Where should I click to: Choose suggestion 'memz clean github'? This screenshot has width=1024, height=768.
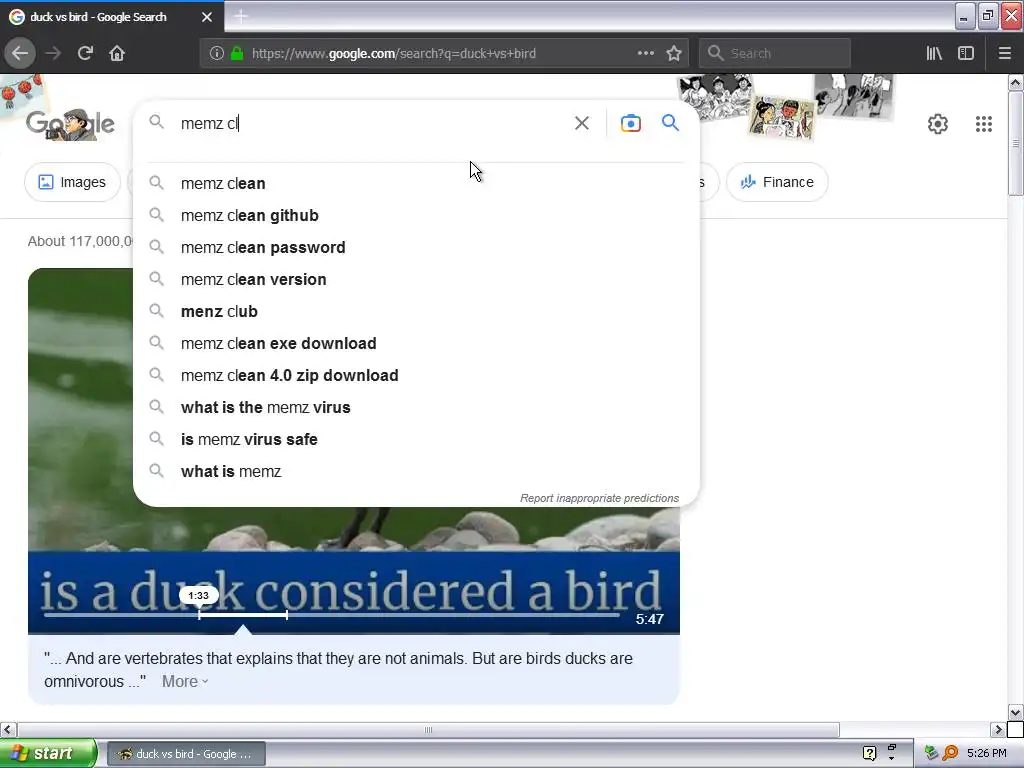[x=416, y=216]
